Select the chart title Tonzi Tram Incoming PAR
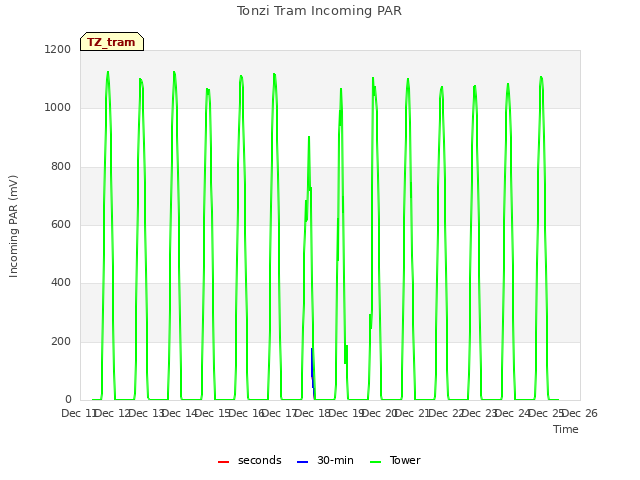 click(319, 11)
